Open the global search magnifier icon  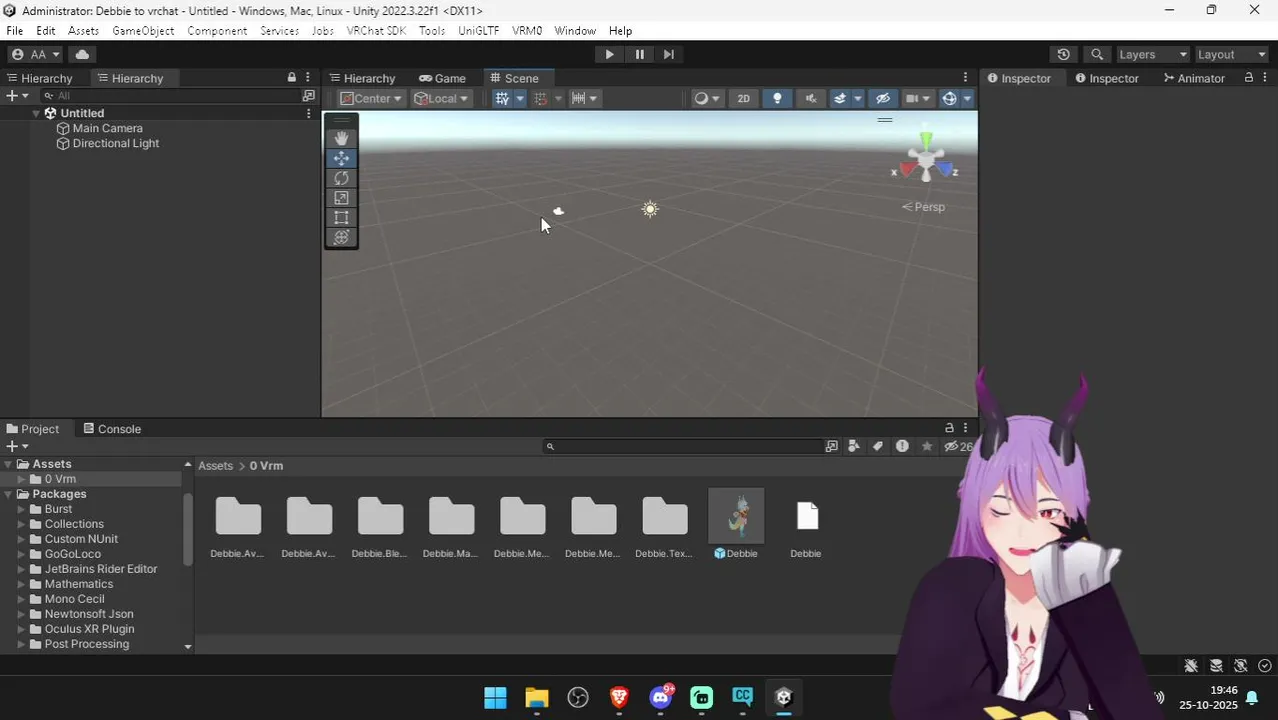[x=1097, y=54]
